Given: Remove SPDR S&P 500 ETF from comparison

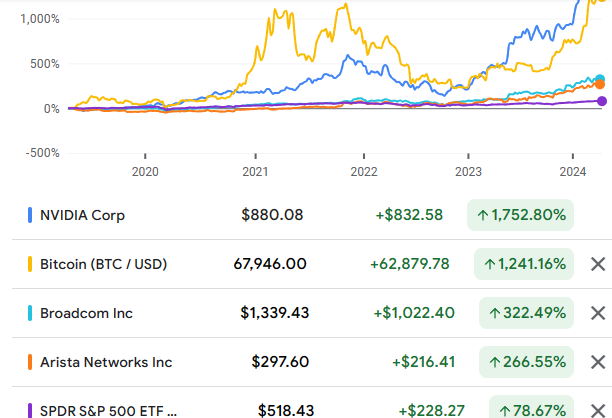Looking at the screenshot, I should point(598,411).
